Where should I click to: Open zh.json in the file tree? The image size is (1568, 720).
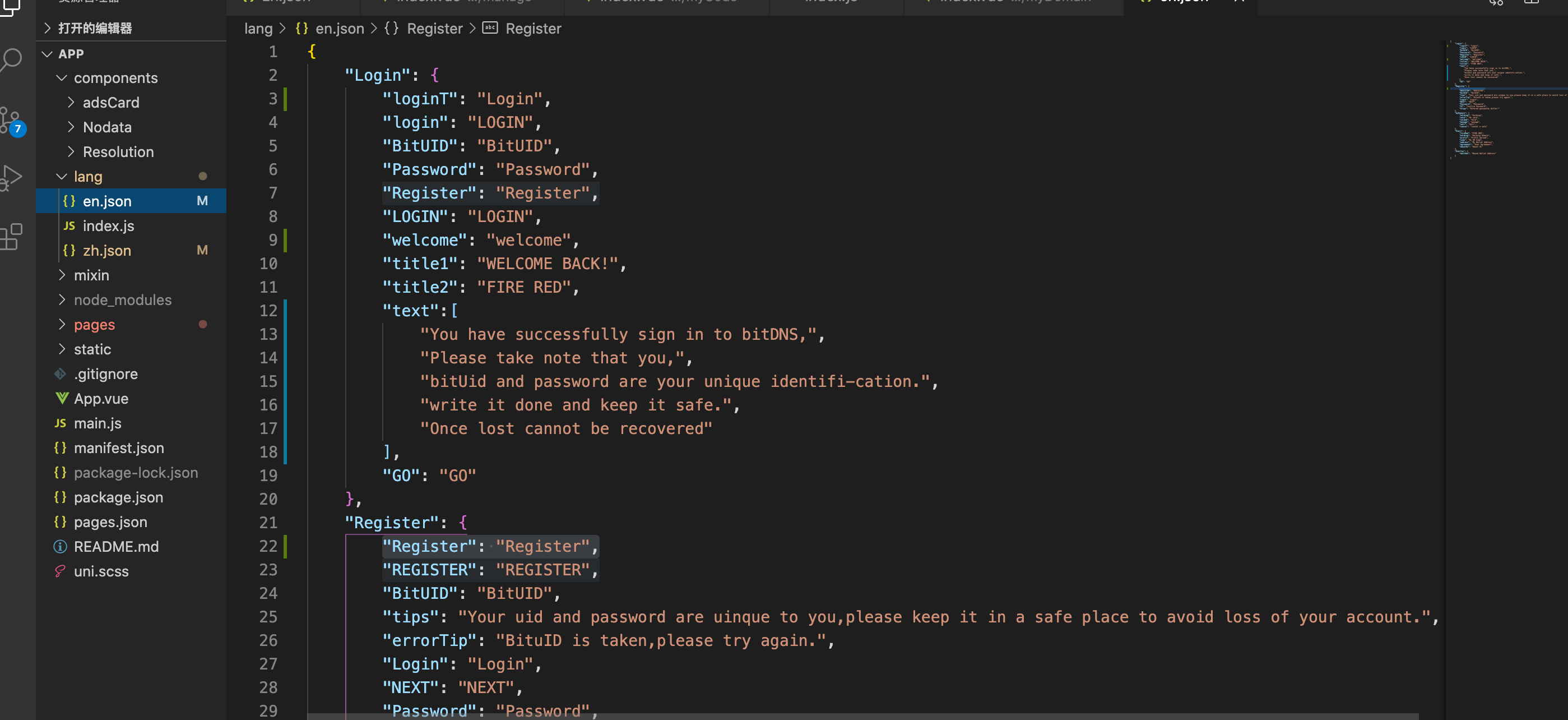tap(106, 250)
